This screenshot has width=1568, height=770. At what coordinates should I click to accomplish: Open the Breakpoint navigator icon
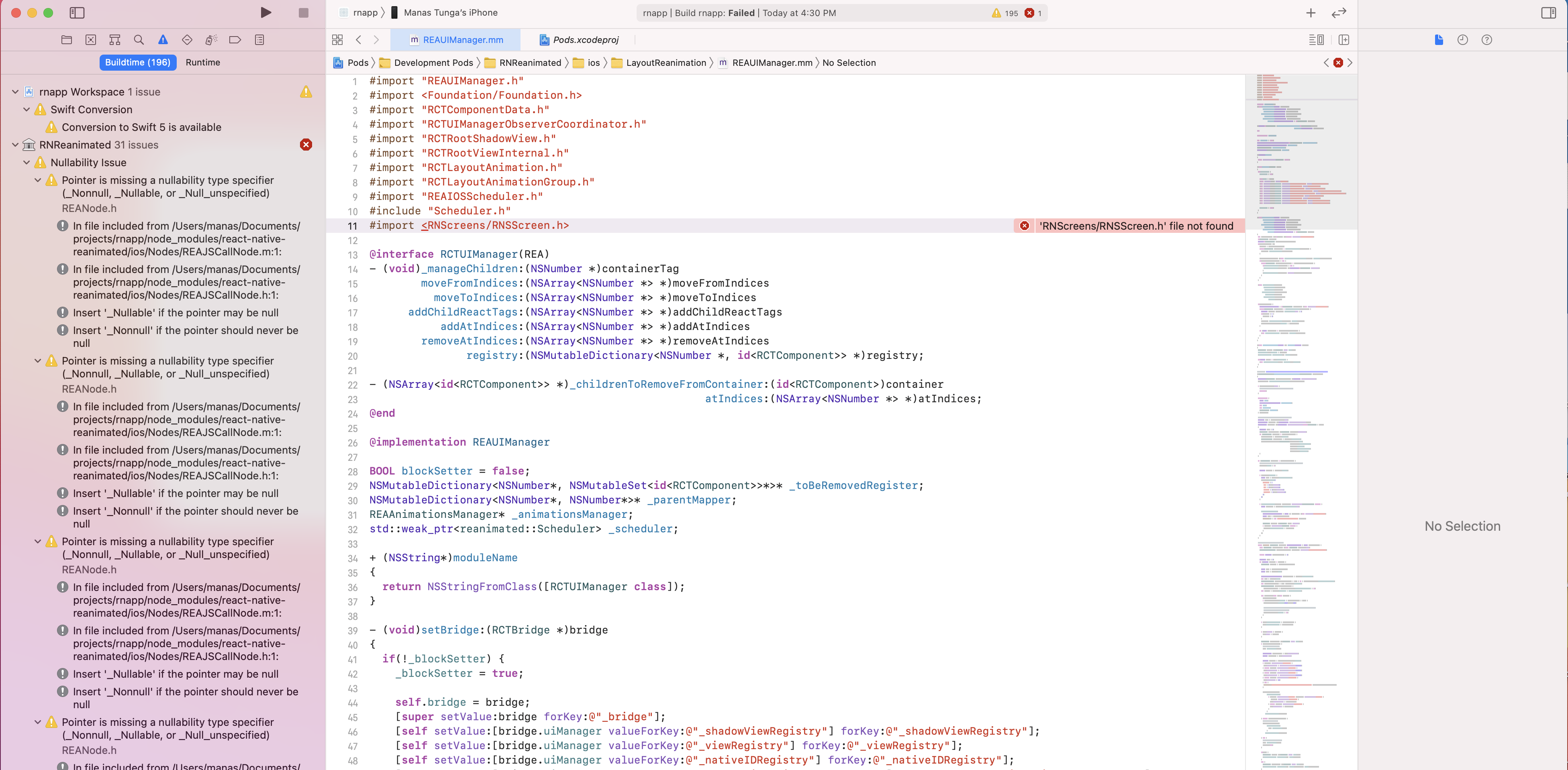(x=235, y=40)
